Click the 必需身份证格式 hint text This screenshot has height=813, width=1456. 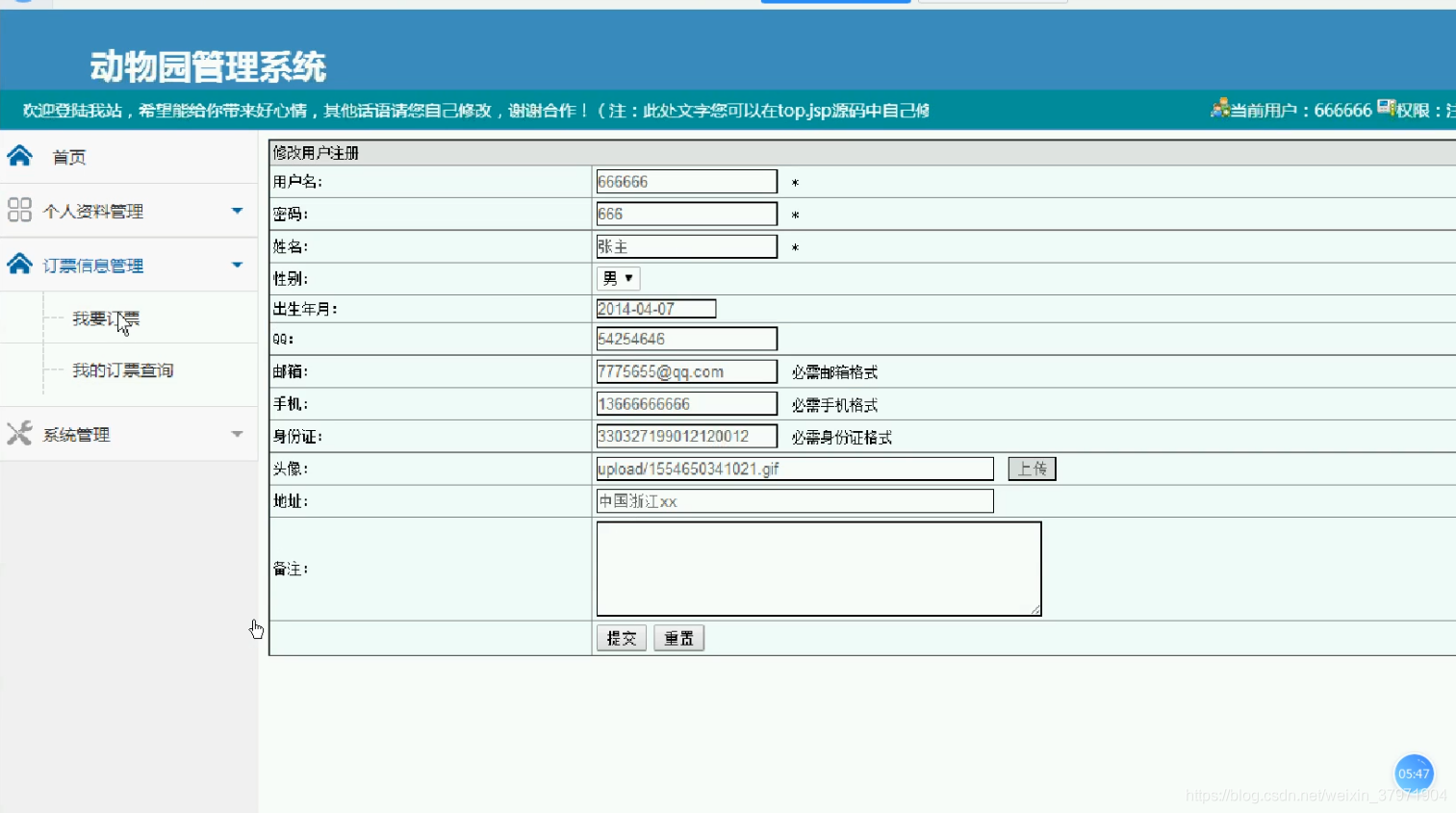coord(842,438)
